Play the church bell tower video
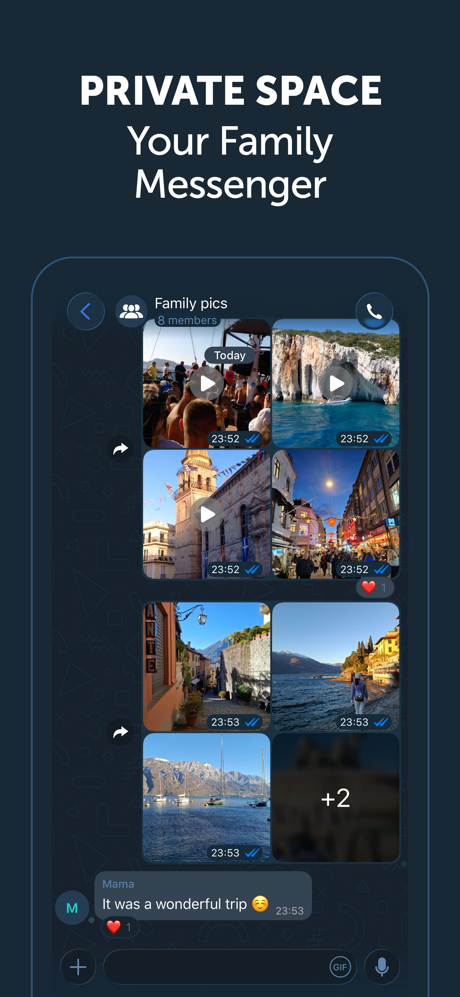 pyautogui.click(x=207, y=514)
